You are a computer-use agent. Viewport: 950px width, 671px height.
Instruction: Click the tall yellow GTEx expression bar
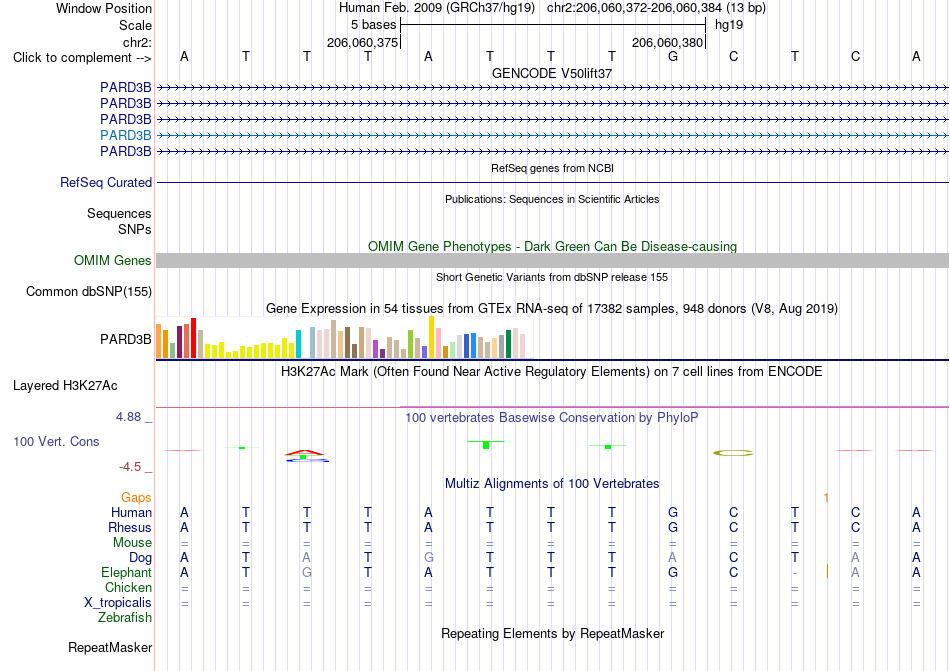click(431, 337)
